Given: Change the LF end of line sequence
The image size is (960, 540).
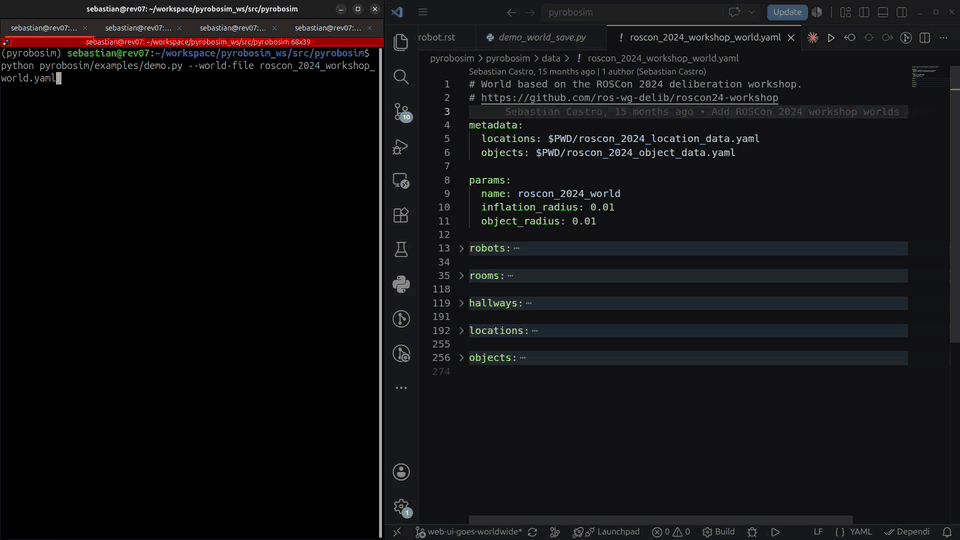Looking at the screenshot, I should 818,532.
